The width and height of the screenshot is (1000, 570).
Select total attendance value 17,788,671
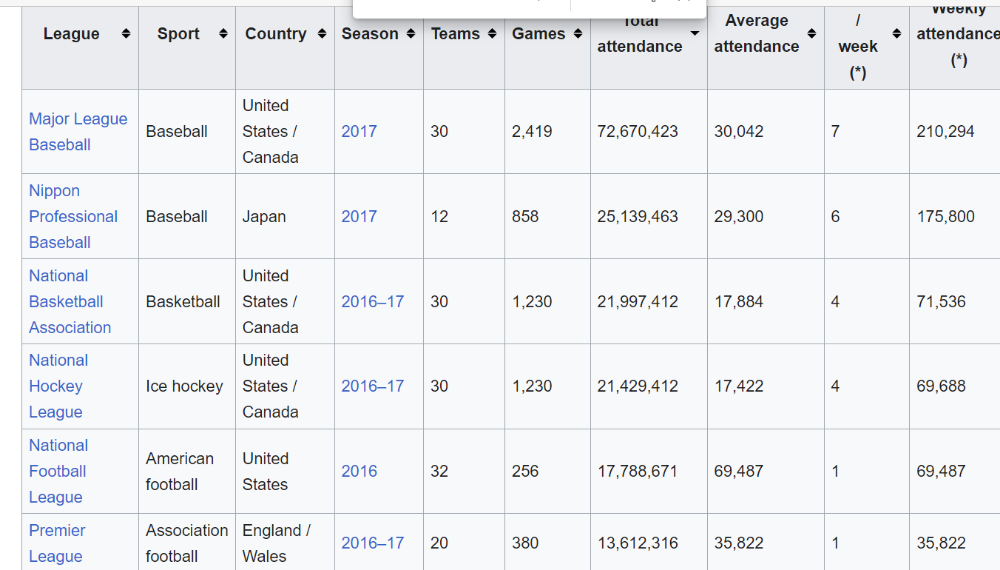click(638, 471)
